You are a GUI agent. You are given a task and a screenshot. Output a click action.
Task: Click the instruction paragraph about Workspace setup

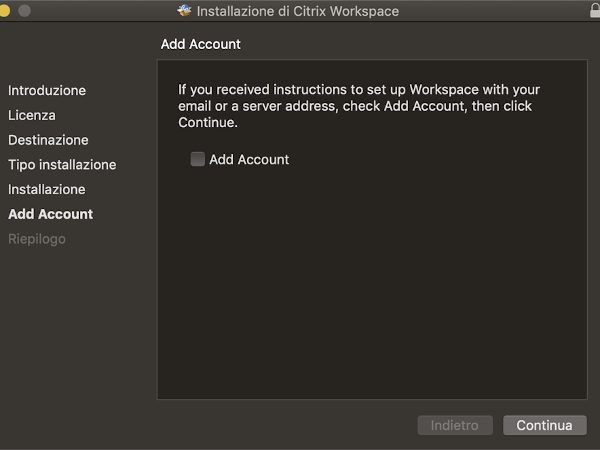(359, 106)
